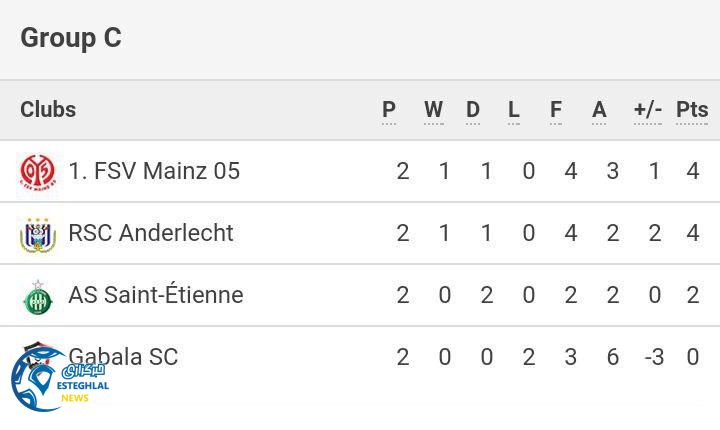Click the 1. FSV Mainz 05 crest icon

[38, 172]
